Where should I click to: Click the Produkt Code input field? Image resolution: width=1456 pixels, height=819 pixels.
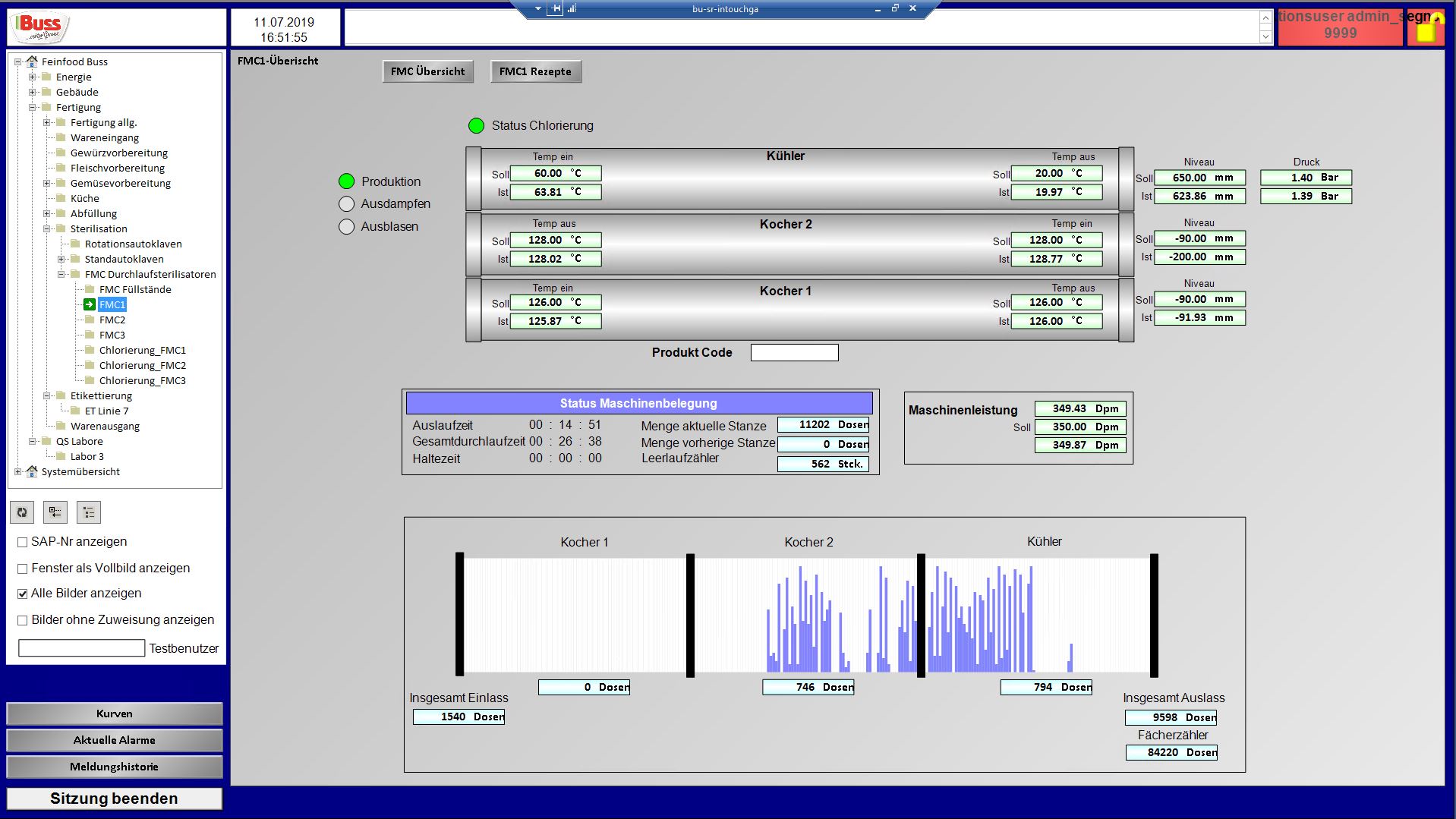[x=794, y=352]
